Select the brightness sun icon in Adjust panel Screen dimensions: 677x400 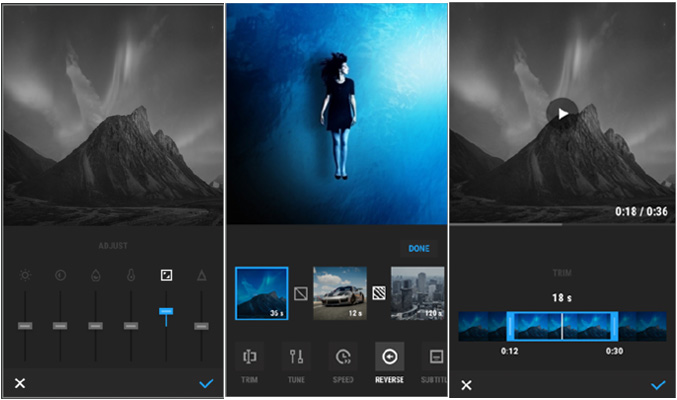(25, 275)
